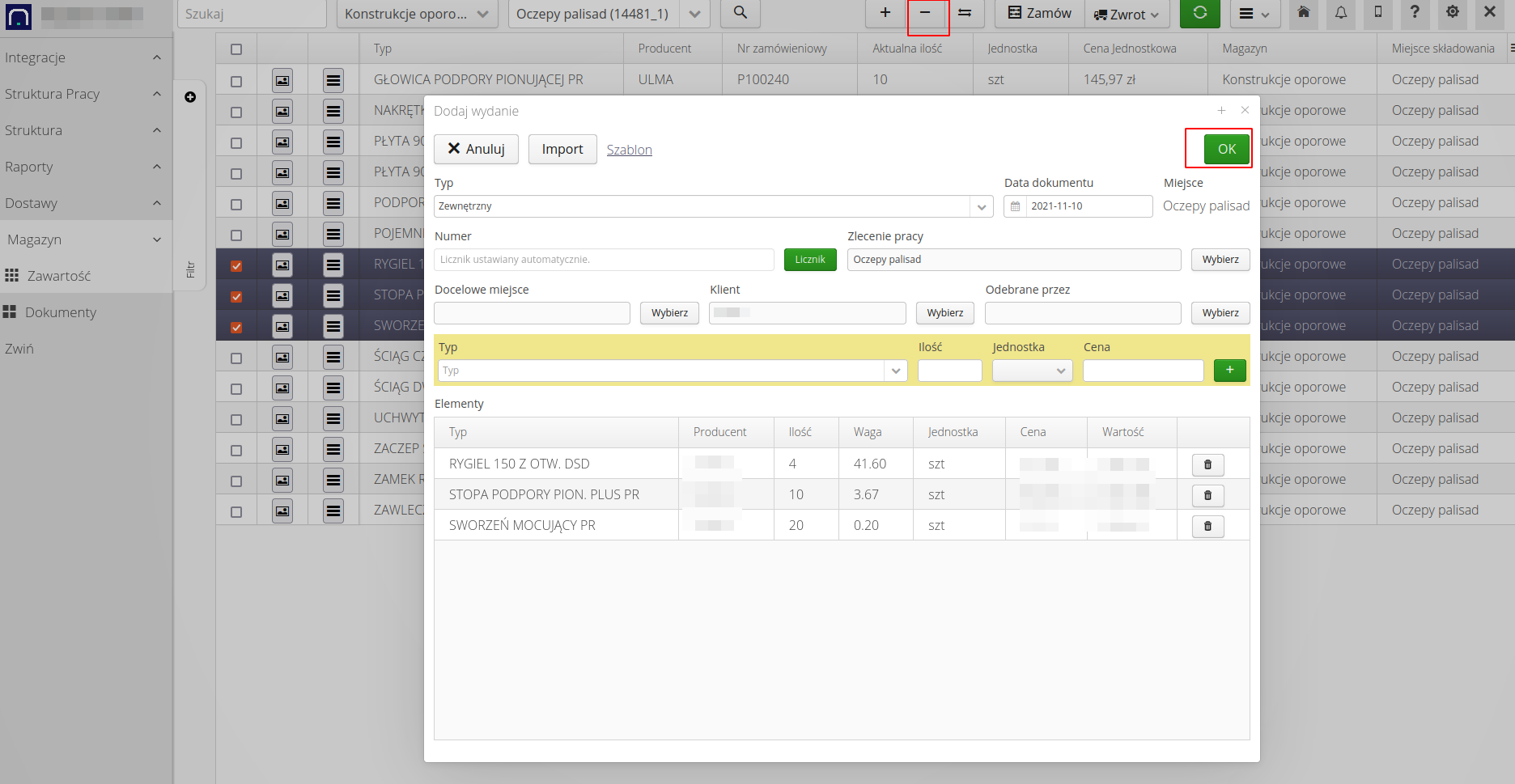Select Zawartość in the sidebar menu
The image size is (1515, 784).
(58, 276)
